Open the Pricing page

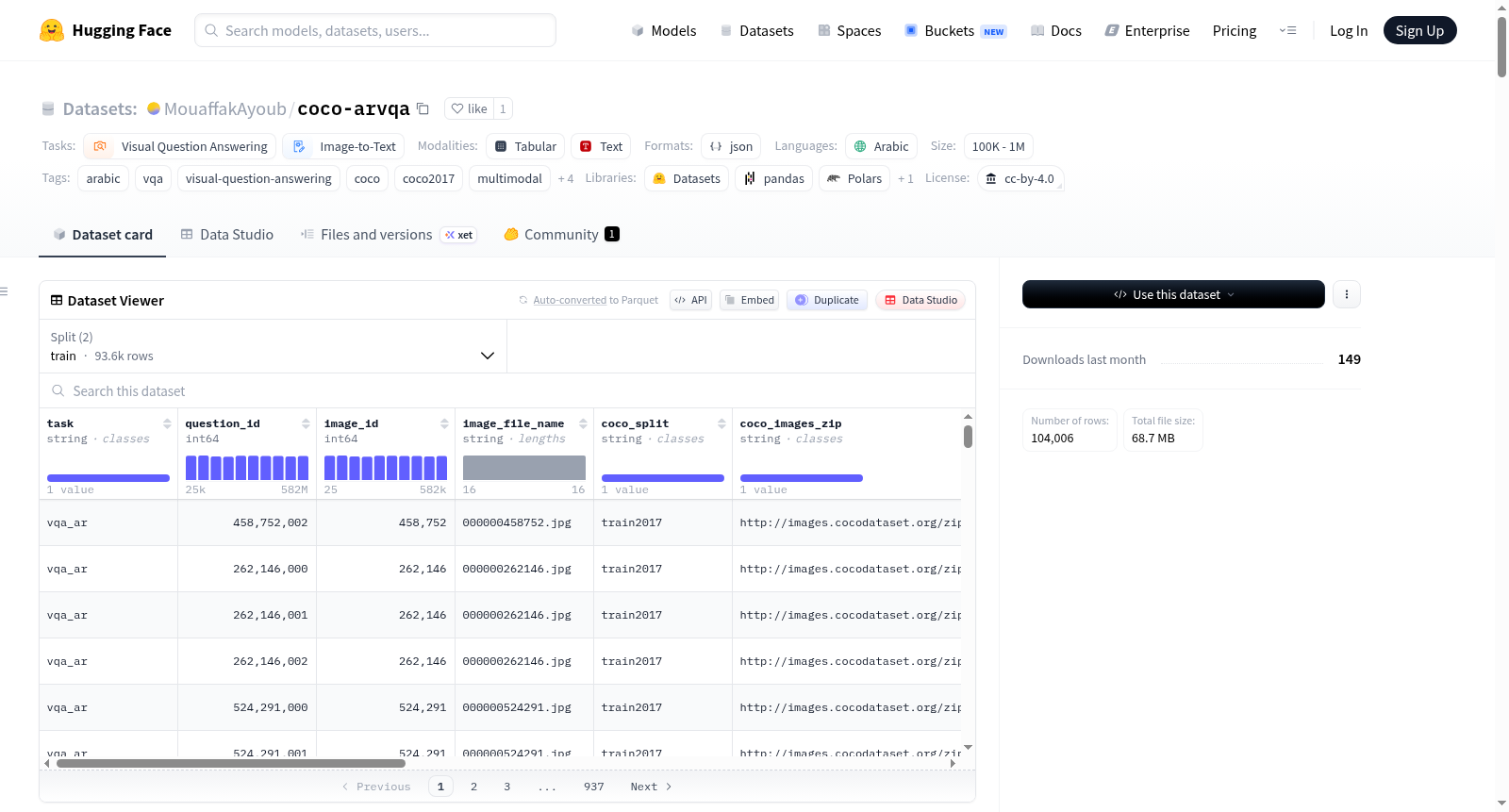1235,30
